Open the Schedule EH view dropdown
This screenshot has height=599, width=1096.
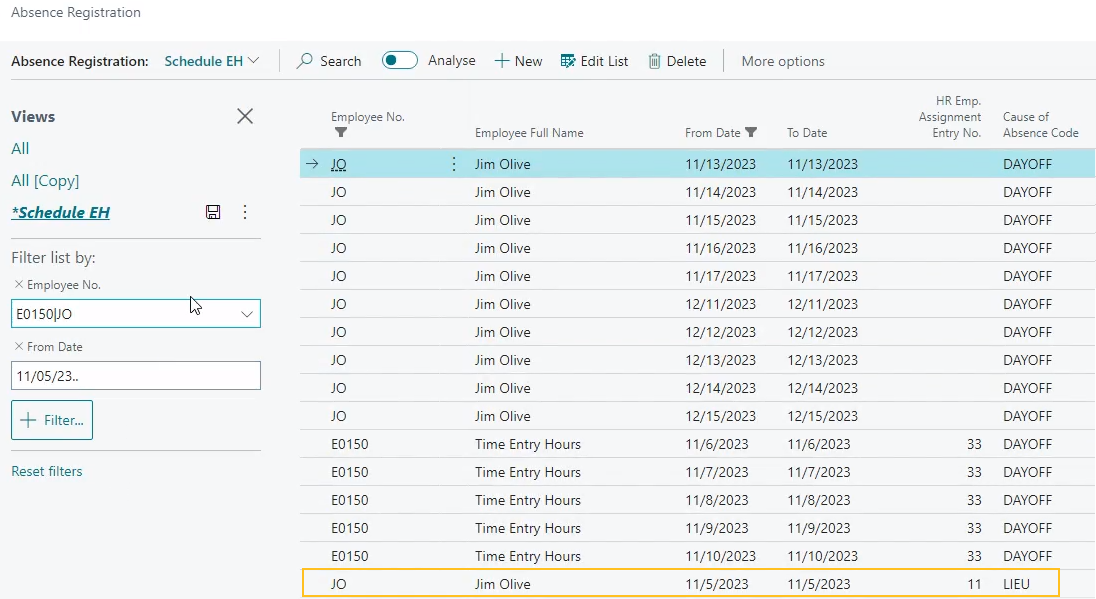click(256, 60)
